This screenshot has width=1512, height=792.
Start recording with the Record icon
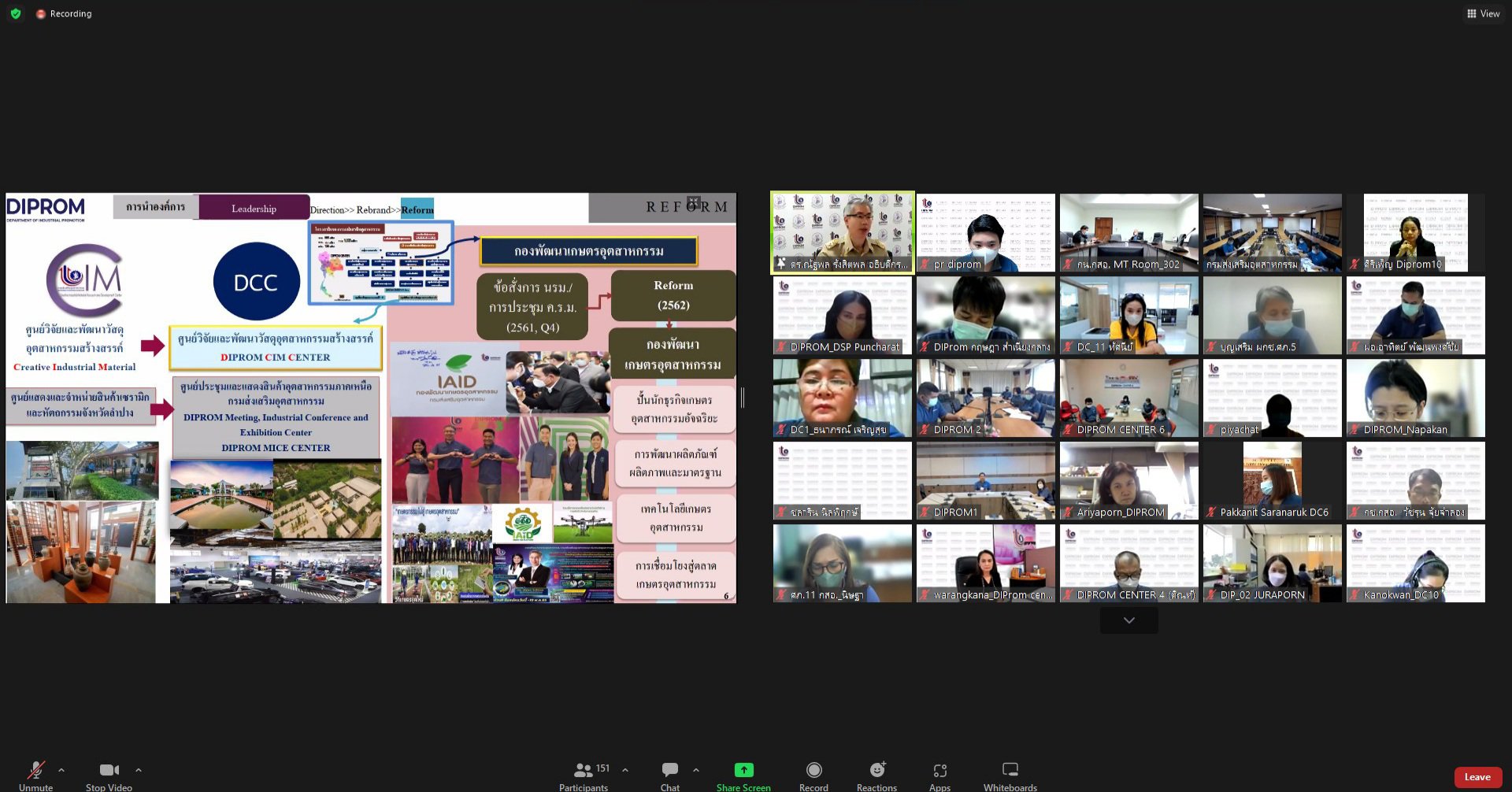pyautogui.click(x=813, y=769)
